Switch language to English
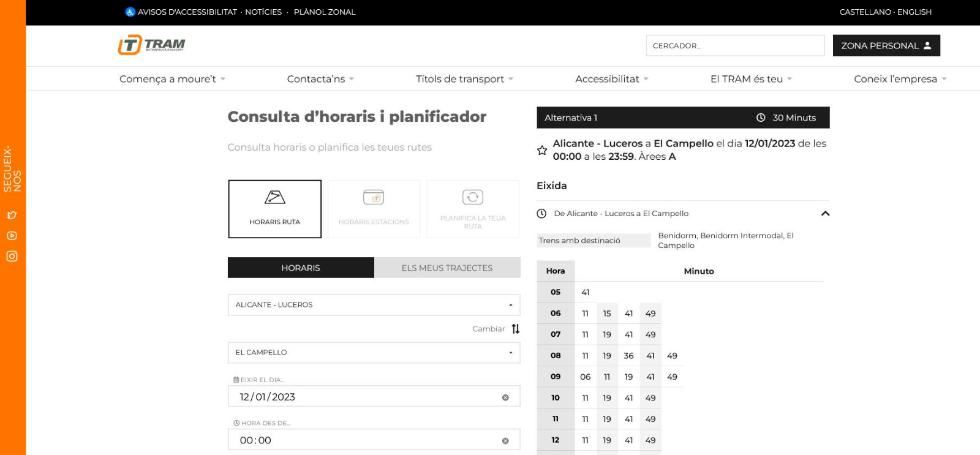The height and width of the screenshot is (455, 980). click(914, 12)
